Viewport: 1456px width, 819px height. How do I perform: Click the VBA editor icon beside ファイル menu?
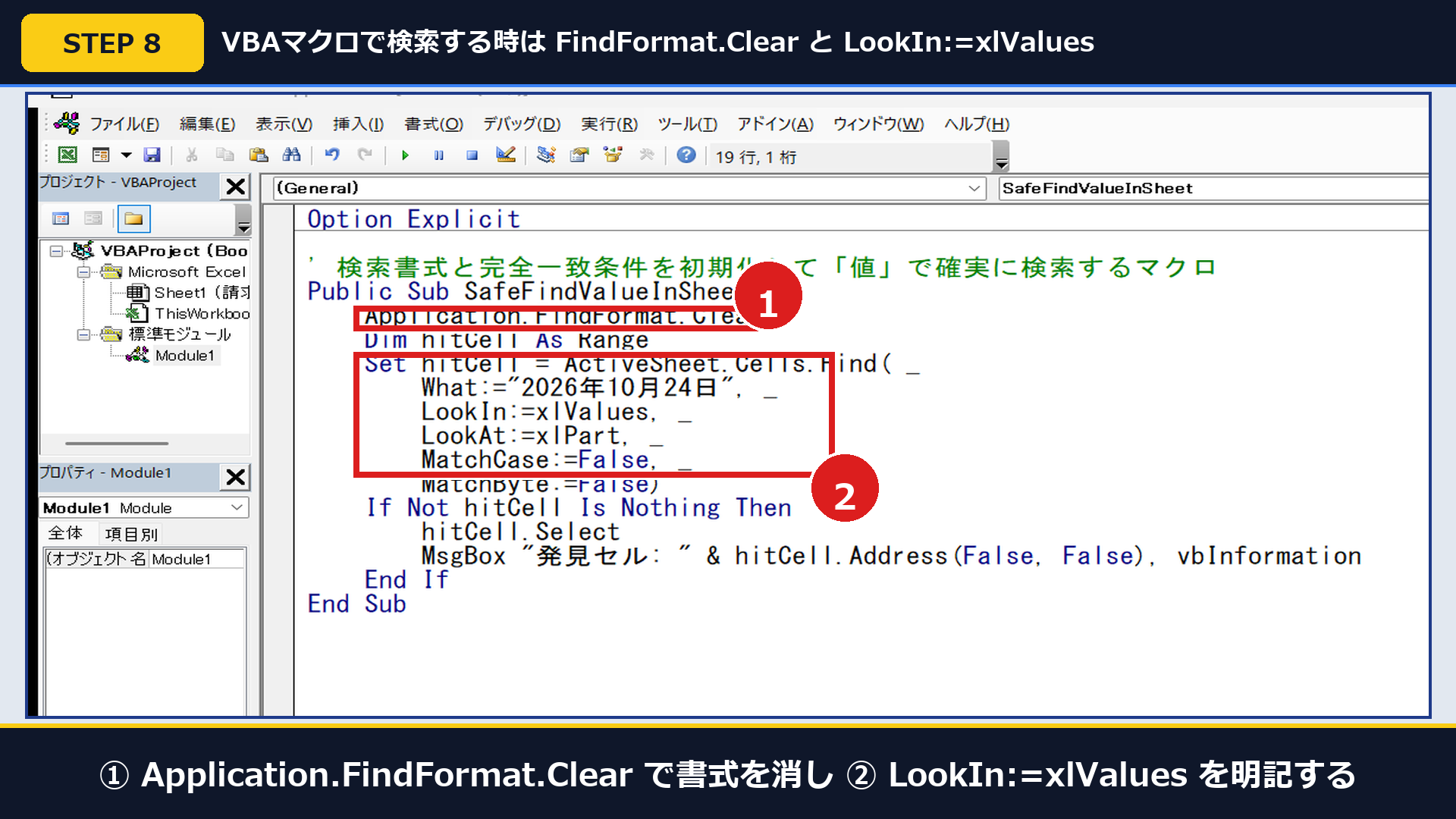coord(67,123)
